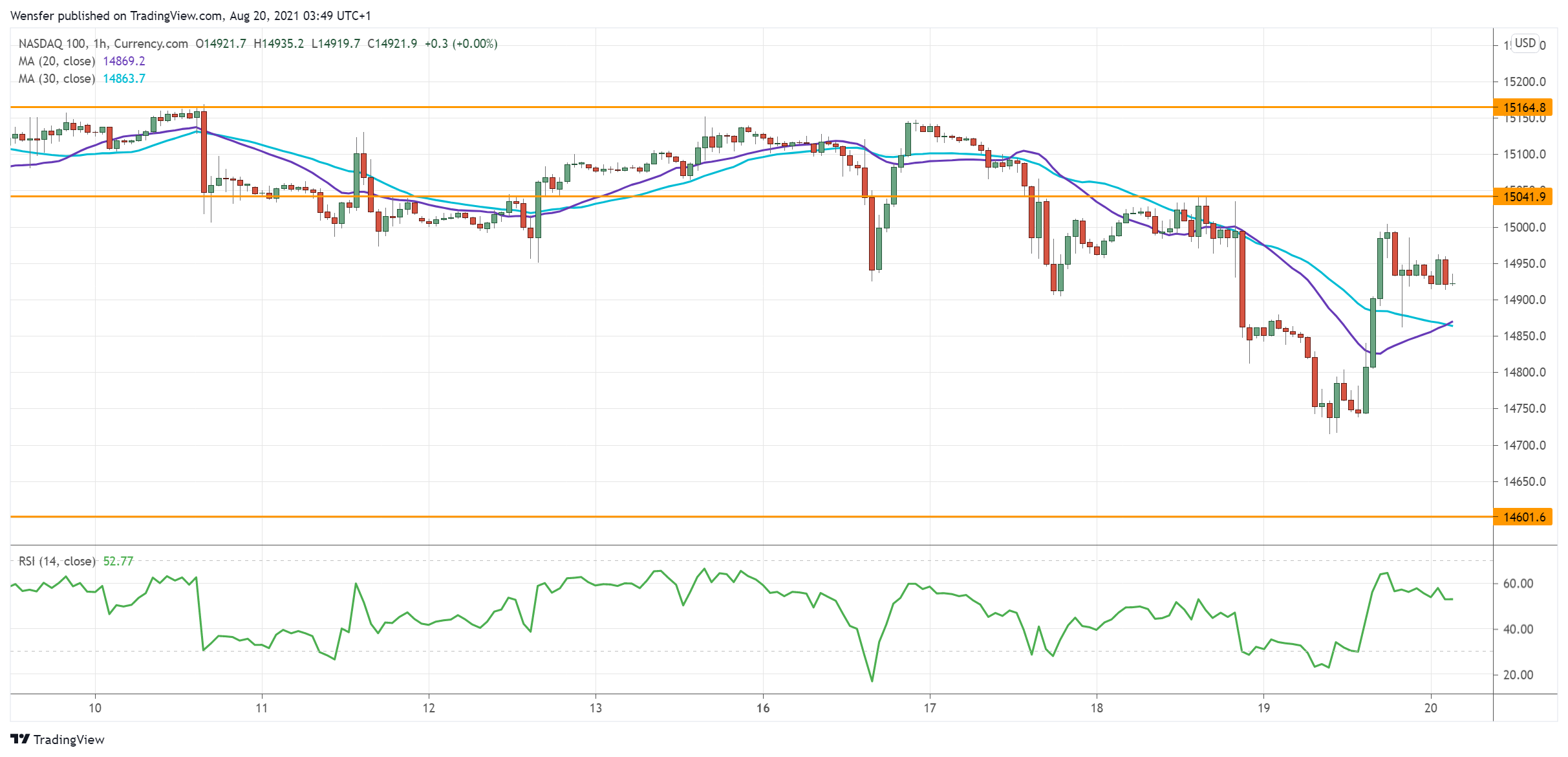The image size is (1568, 757).
Task: Click the MA (20, close) legend
Action: pos(57,61)
